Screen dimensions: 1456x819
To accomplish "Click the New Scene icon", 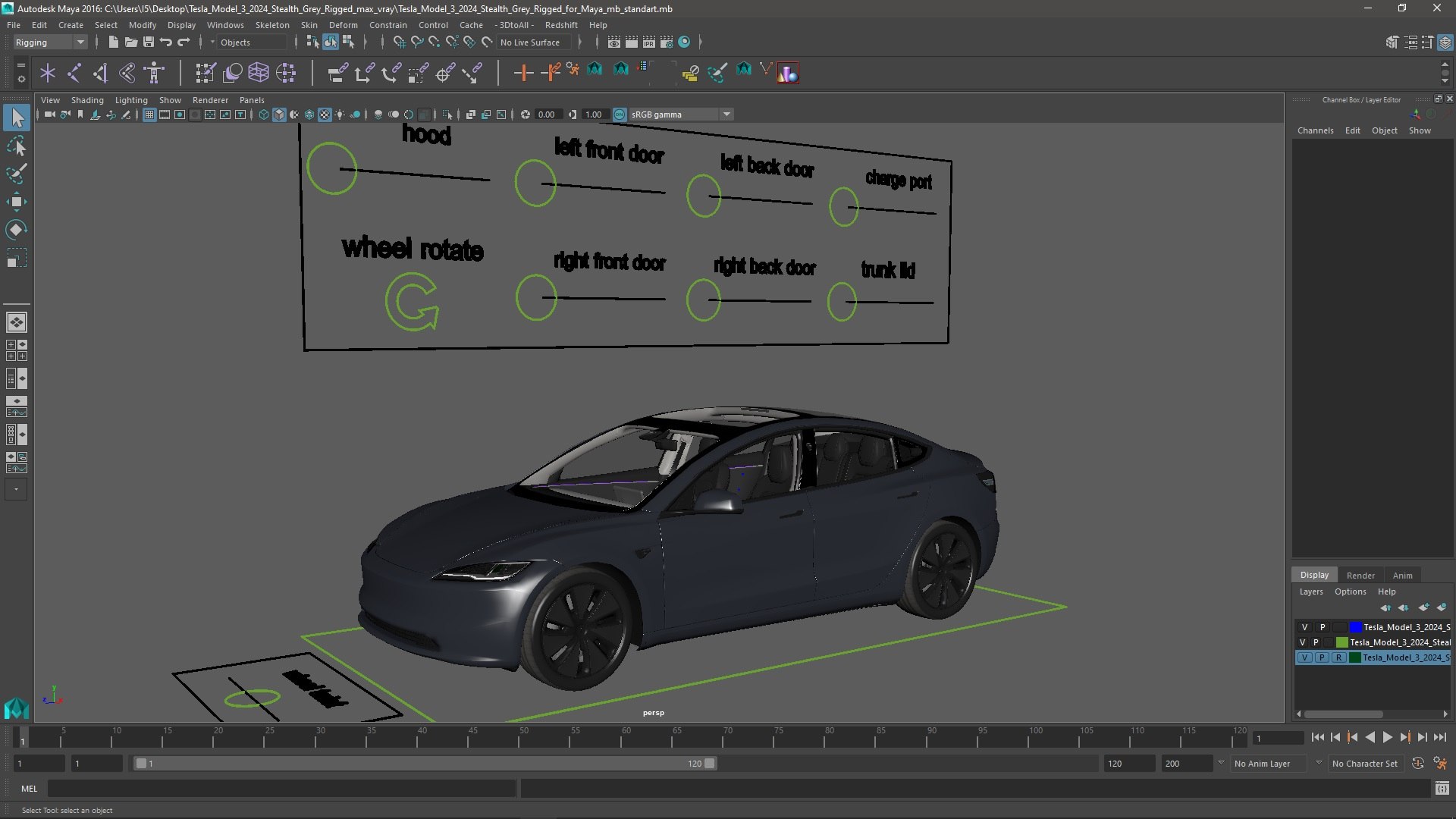I will [113, 42].
